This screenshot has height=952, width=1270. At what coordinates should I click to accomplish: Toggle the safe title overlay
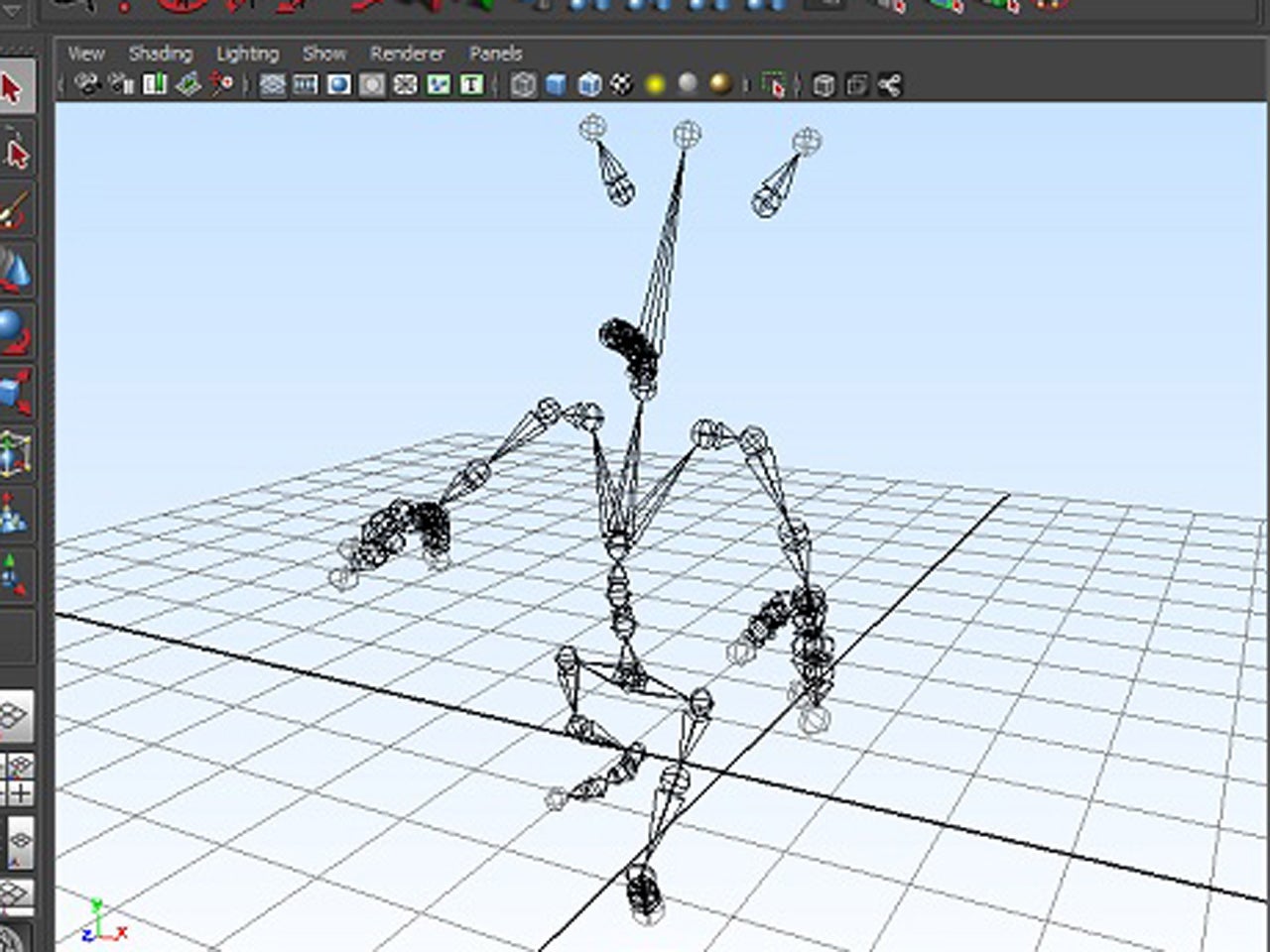click(472, 85)
